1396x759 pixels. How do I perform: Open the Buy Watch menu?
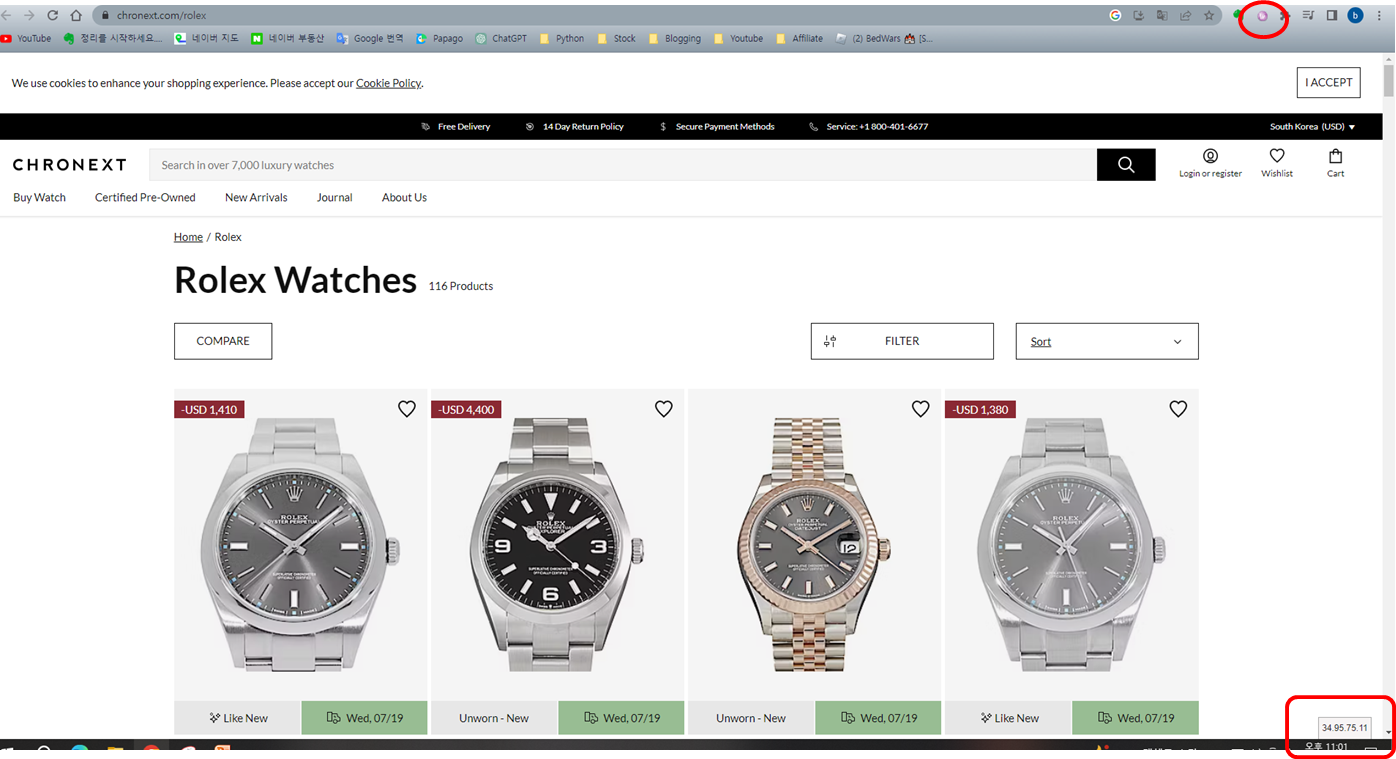coord(39,198)
